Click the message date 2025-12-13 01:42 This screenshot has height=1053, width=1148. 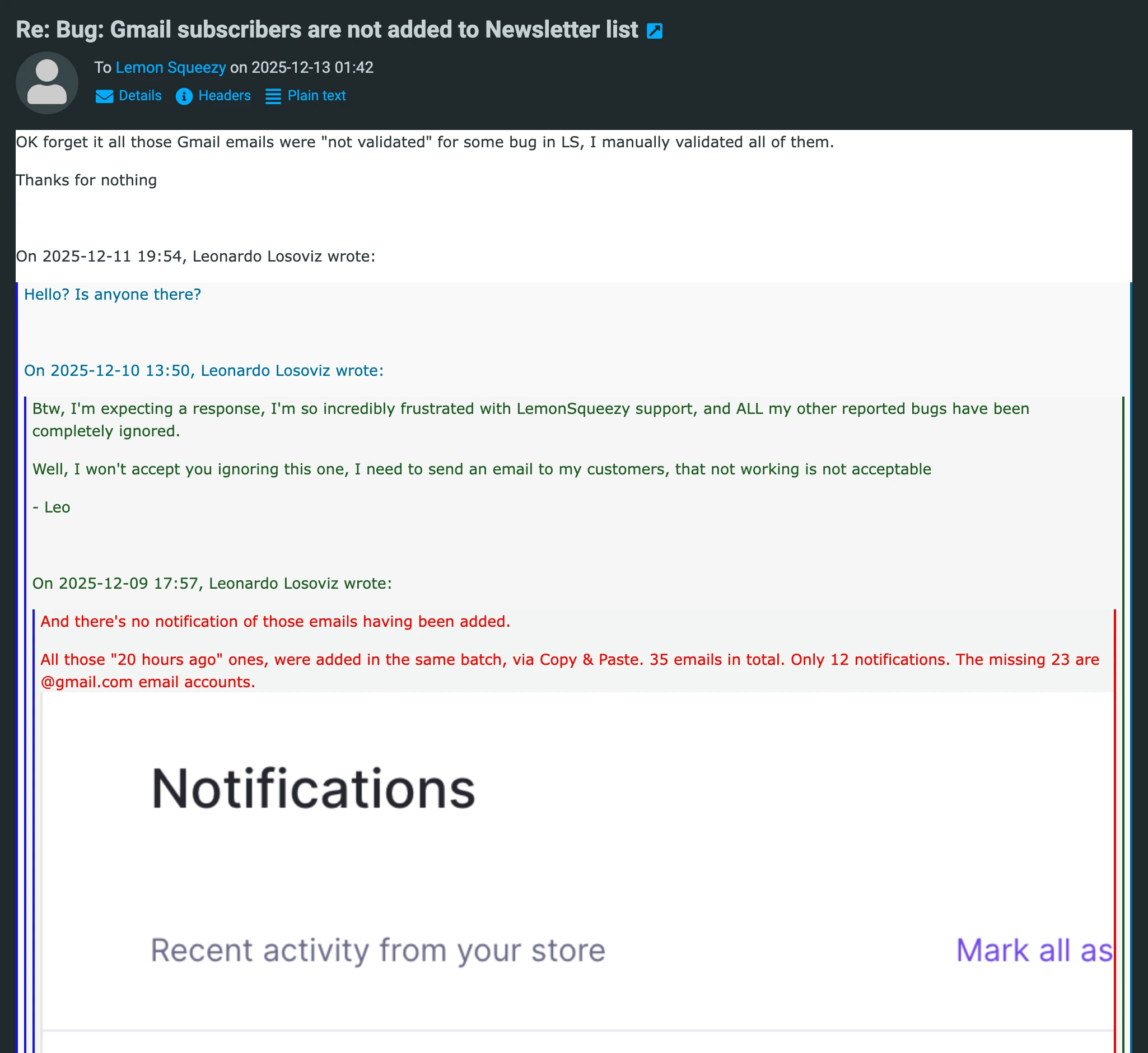[313, 67]
